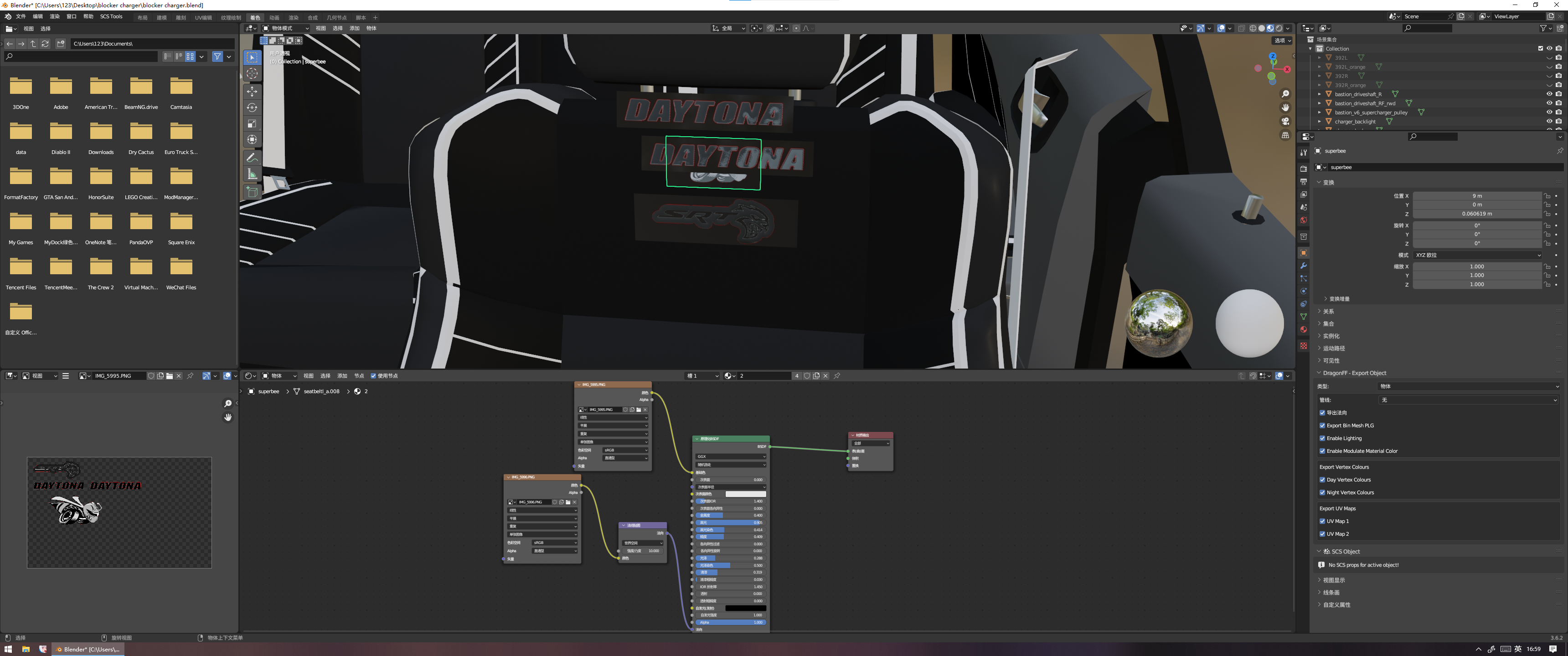Open the Object Data properties tab
This screenshot has width=1568, height=656.
click(x=1303, y=317)
